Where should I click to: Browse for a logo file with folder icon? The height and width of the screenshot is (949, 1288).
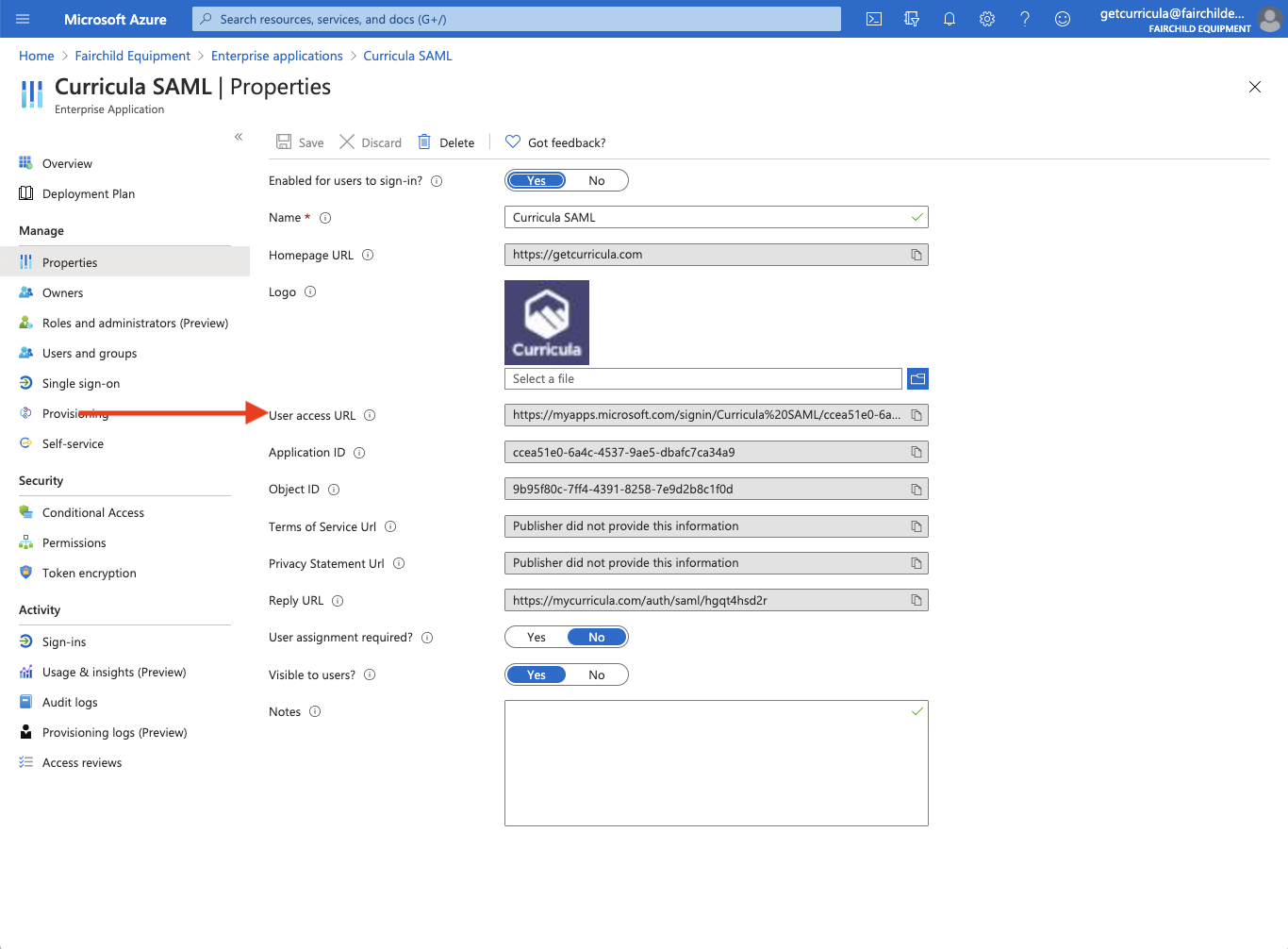point(917,378)
